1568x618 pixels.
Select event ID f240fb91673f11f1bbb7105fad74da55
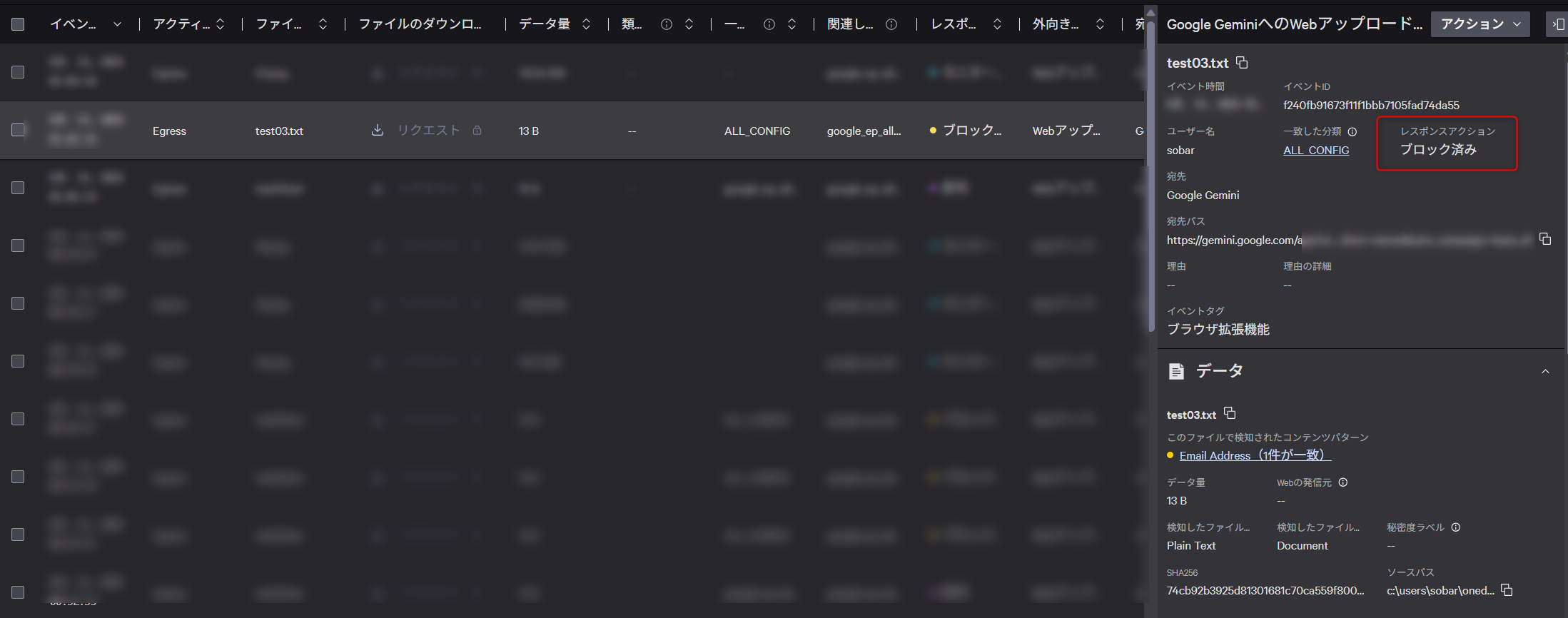1371,106
